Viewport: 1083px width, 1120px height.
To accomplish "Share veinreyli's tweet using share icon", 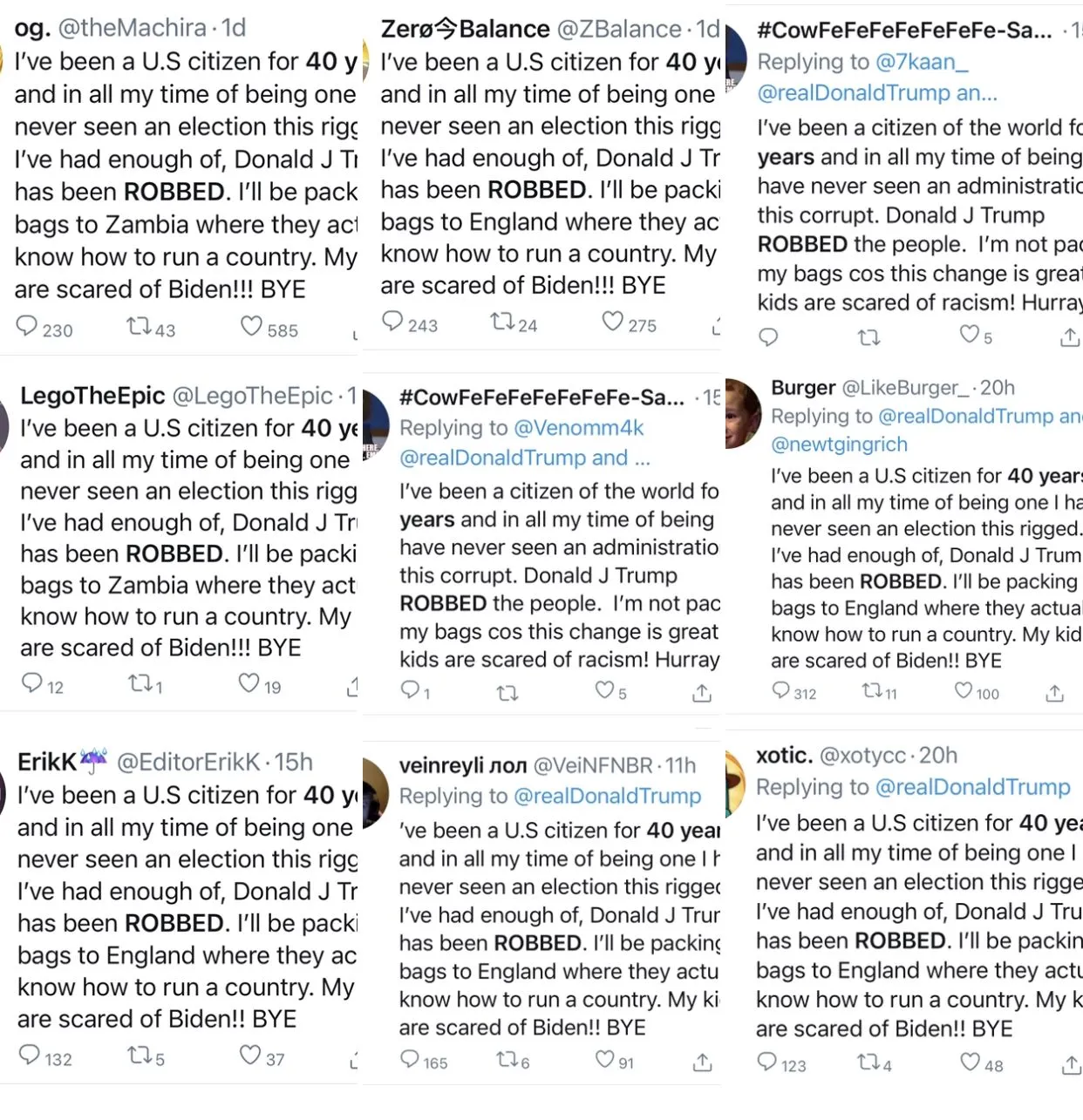I will pyautogui.click(x=703, y=1062).
